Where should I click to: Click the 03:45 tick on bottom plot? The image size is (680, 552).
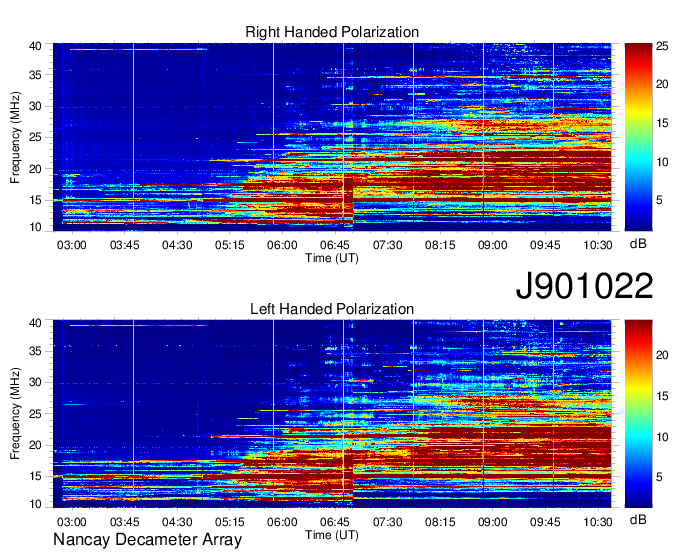pos(124,522)
